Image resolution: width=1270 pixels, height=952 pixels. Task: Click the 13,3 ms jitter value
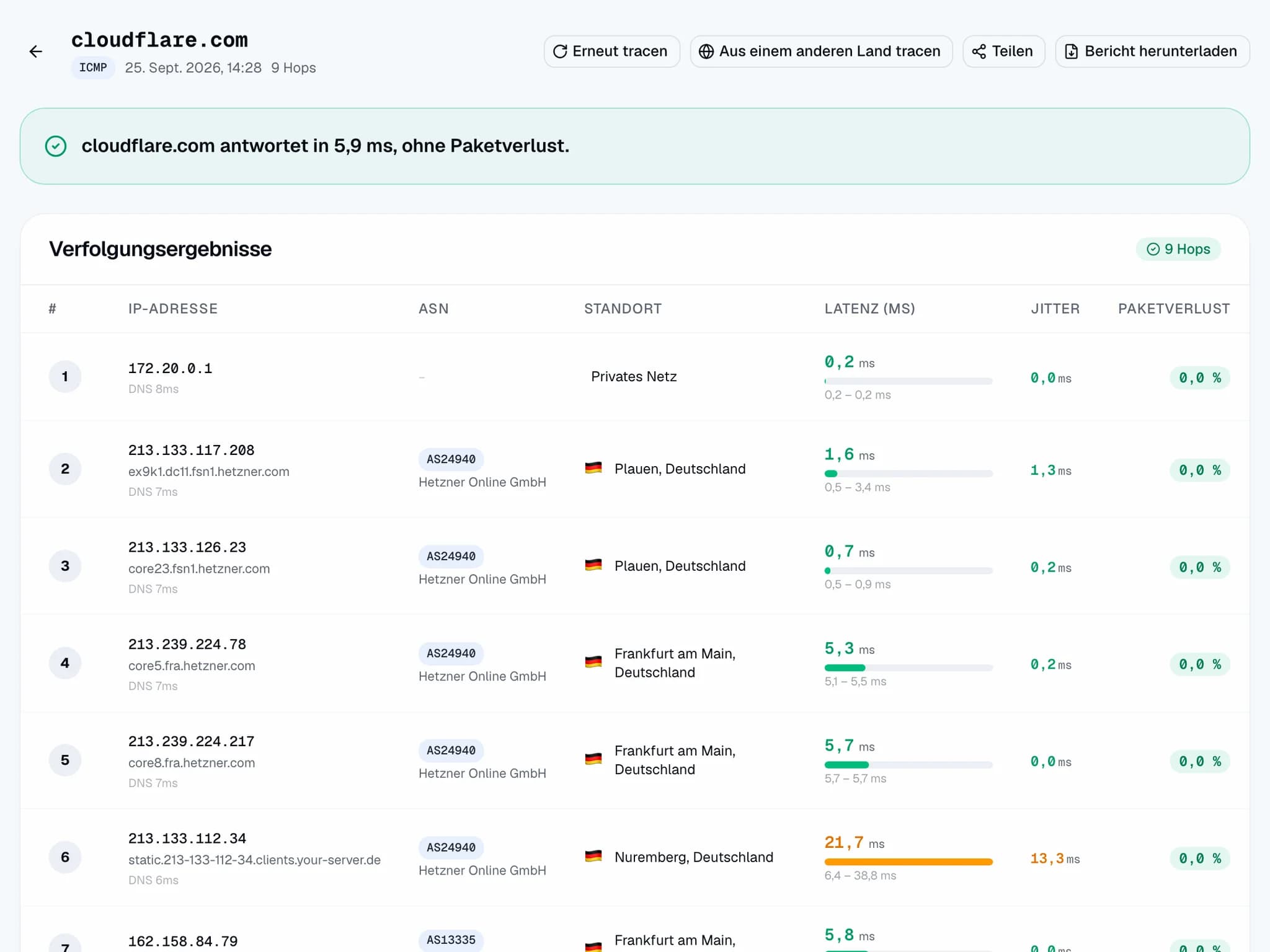coord(1055,858)
